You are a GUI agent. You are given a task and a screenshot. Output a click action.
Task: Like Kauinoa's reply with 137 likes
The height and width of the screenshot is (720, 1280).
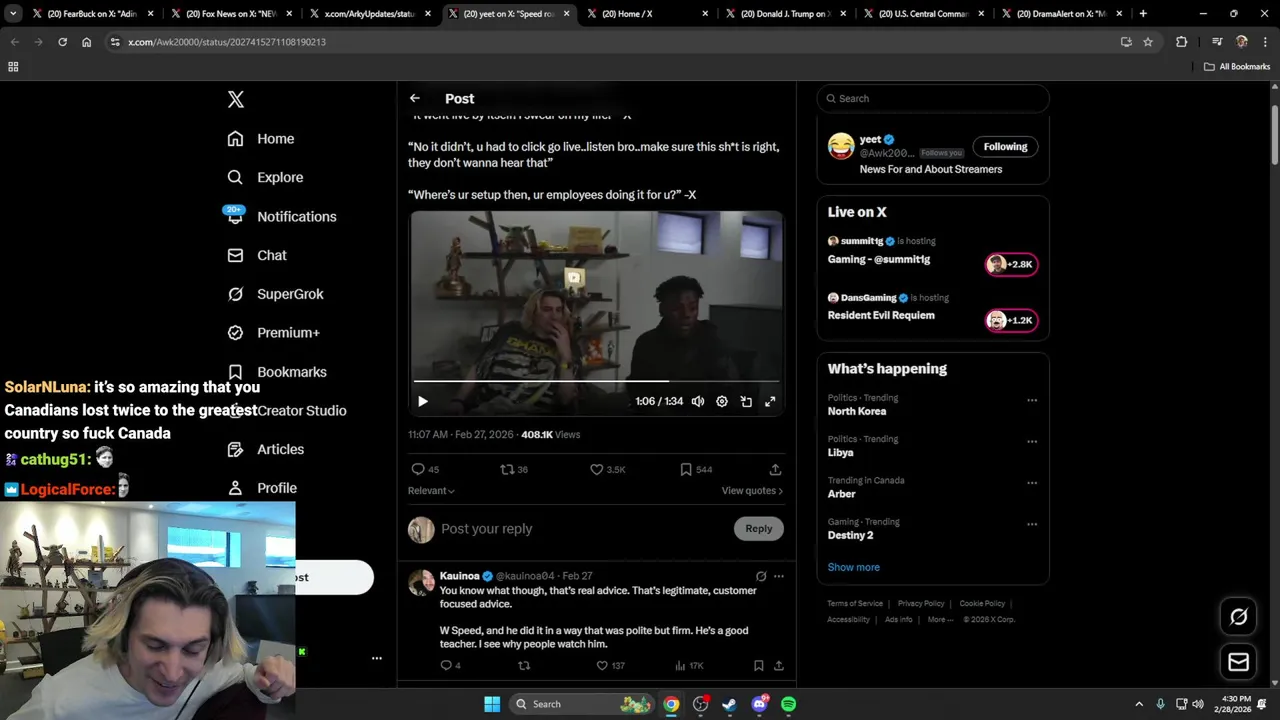tap(610, 665)
